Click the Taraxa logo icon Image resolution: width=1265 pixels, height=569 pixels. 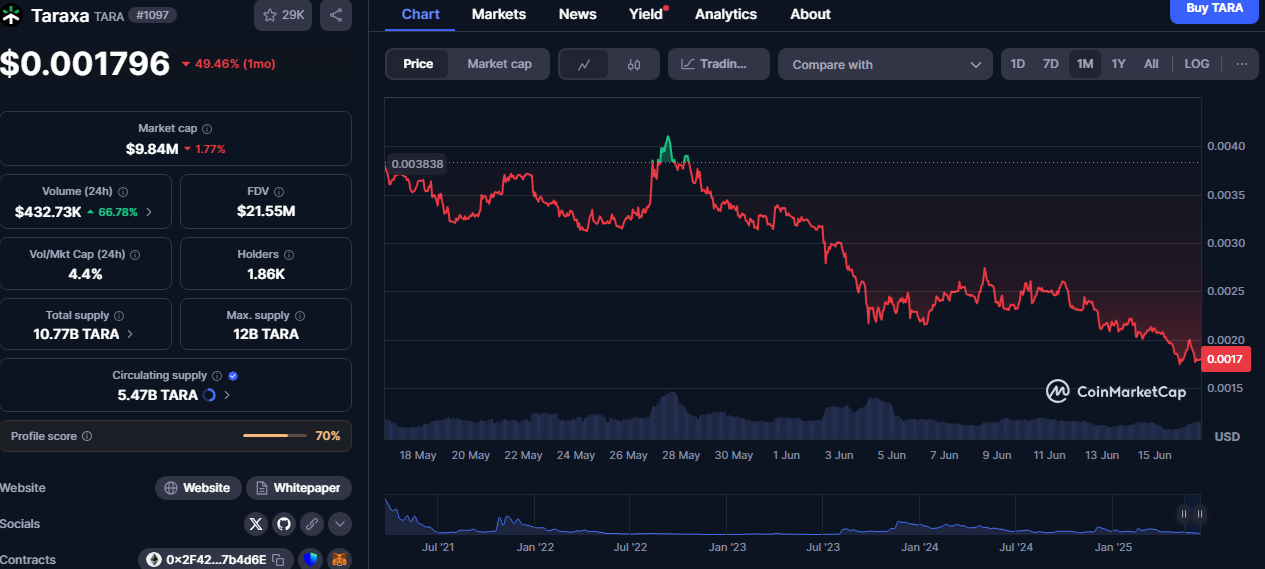12,15
